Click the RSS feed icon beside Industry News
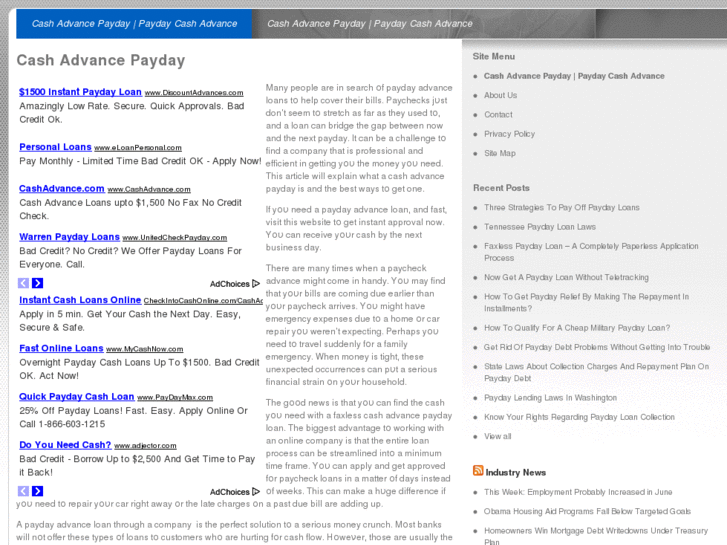Image resolution: width=727 pixels, height=545 pixels. (x=478, y=470)
